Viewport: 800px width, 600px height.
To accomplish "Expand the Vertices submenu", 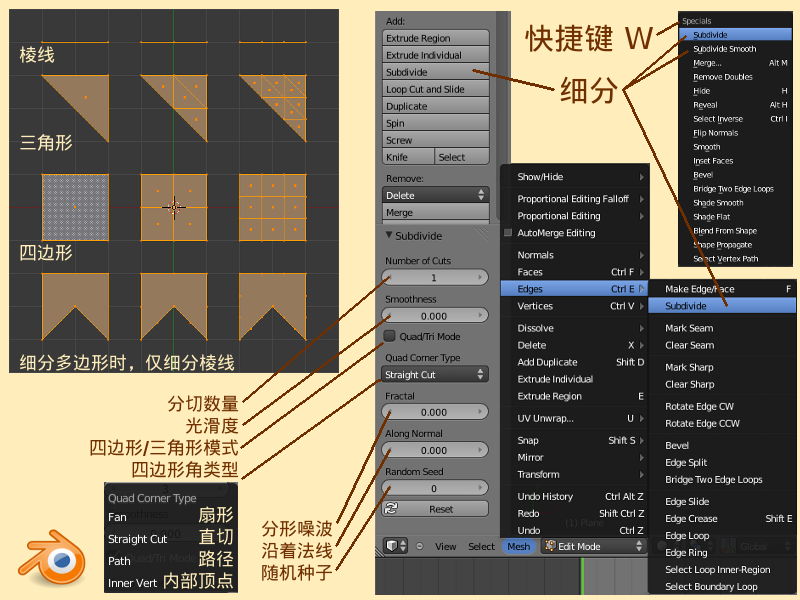I will point(574,306).
